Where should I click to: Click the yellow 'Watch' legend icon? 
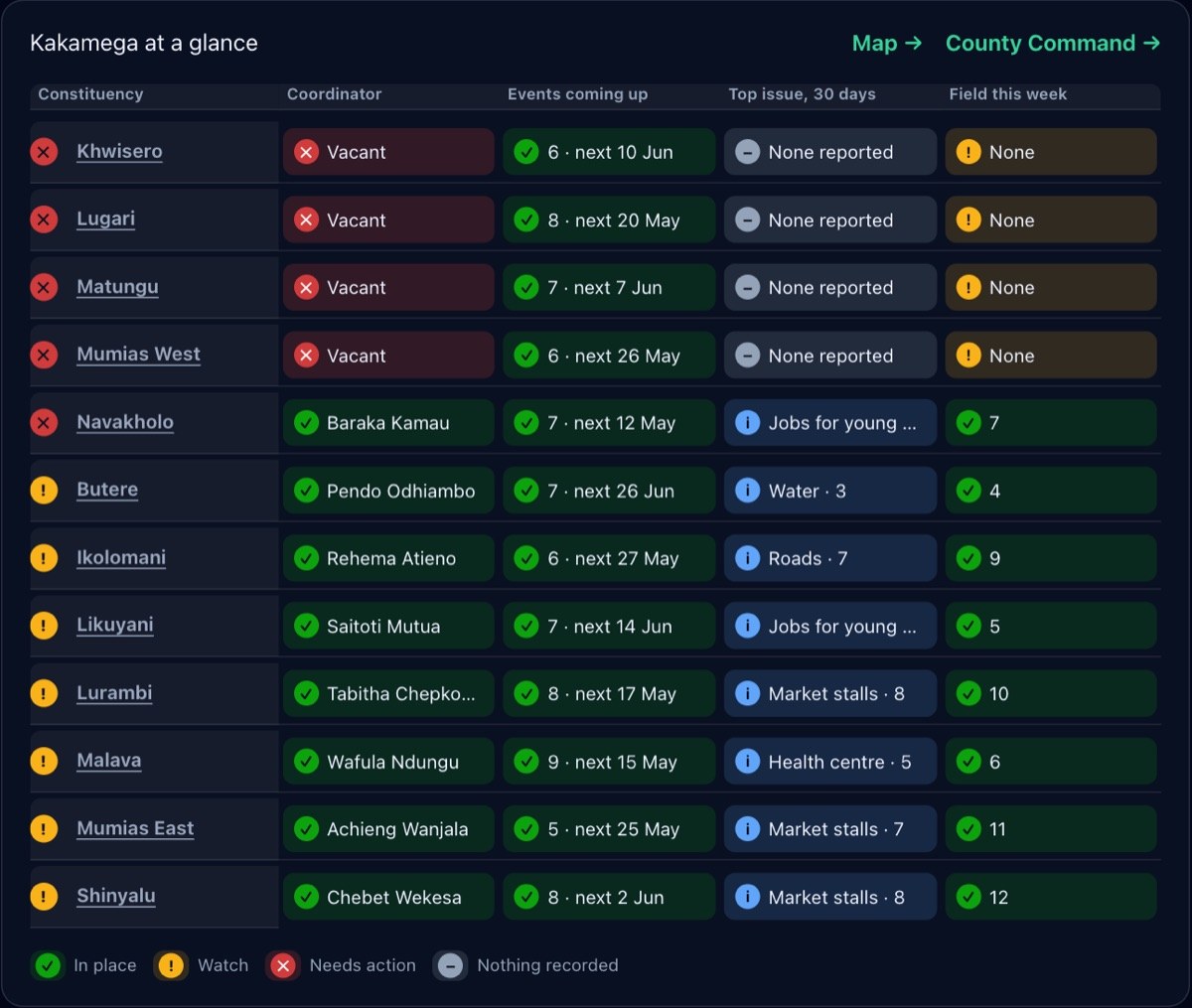171,965
